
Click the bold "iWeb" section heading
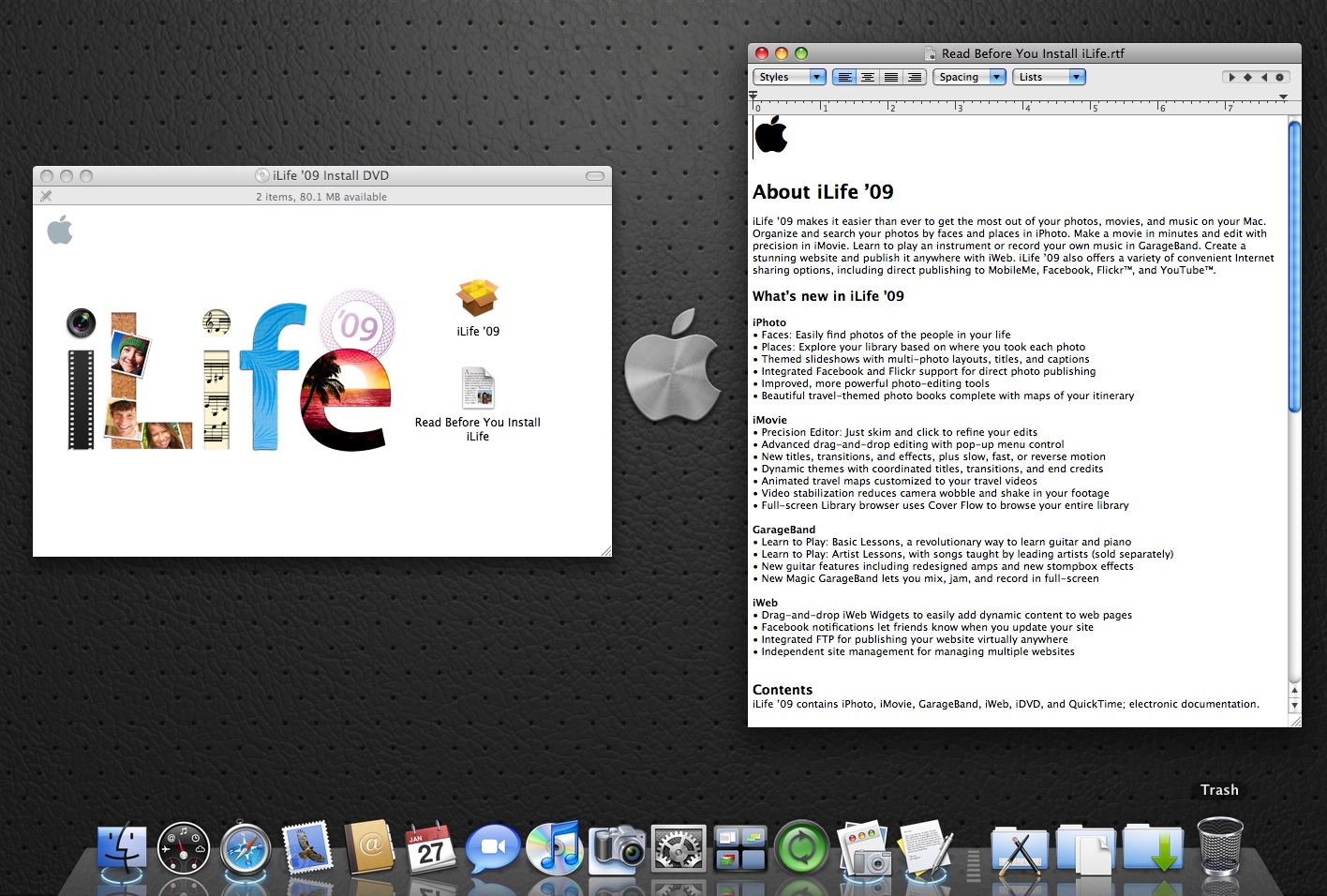(765, 603)
